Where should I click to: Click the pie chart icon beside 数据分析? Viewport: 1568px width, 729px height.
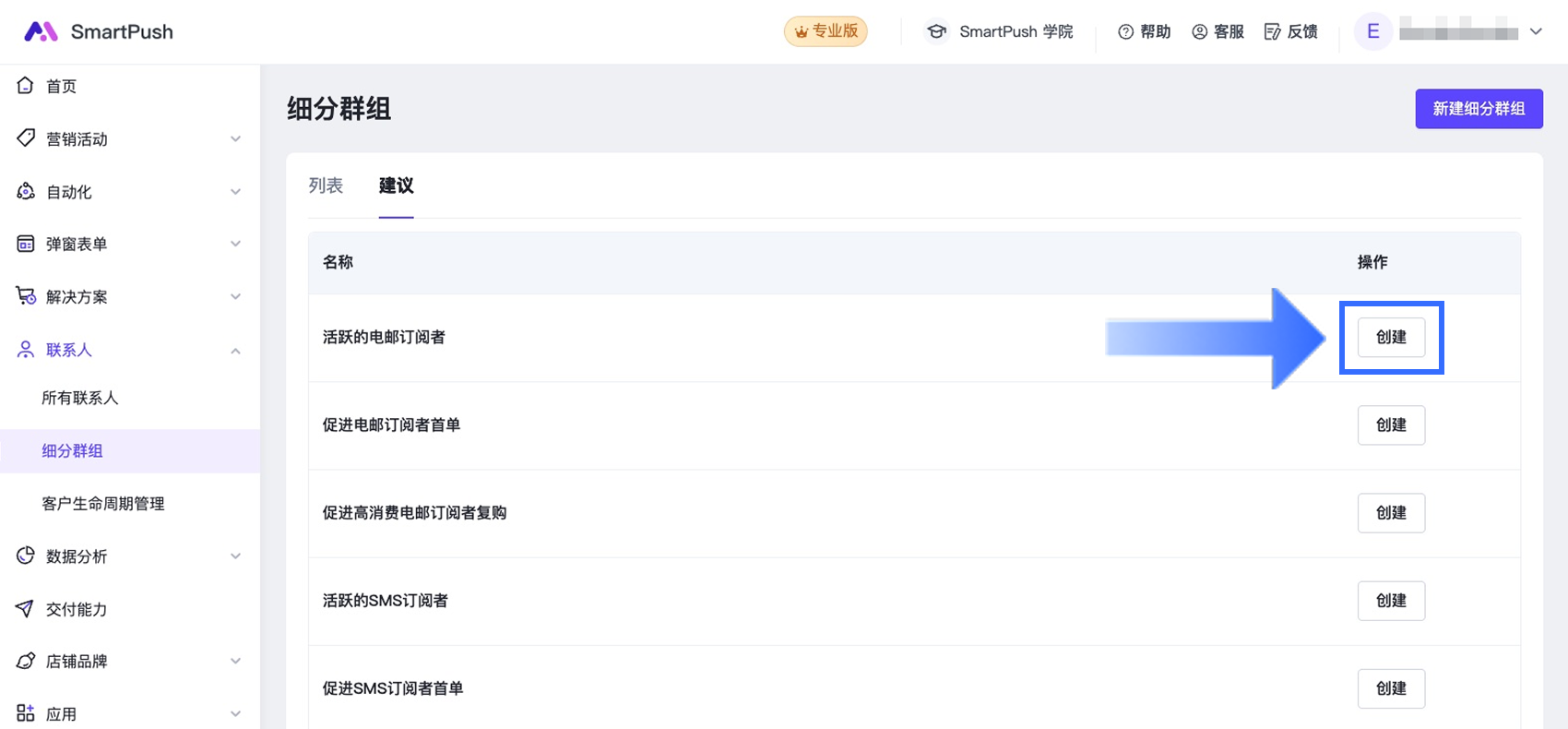(26, 556)
